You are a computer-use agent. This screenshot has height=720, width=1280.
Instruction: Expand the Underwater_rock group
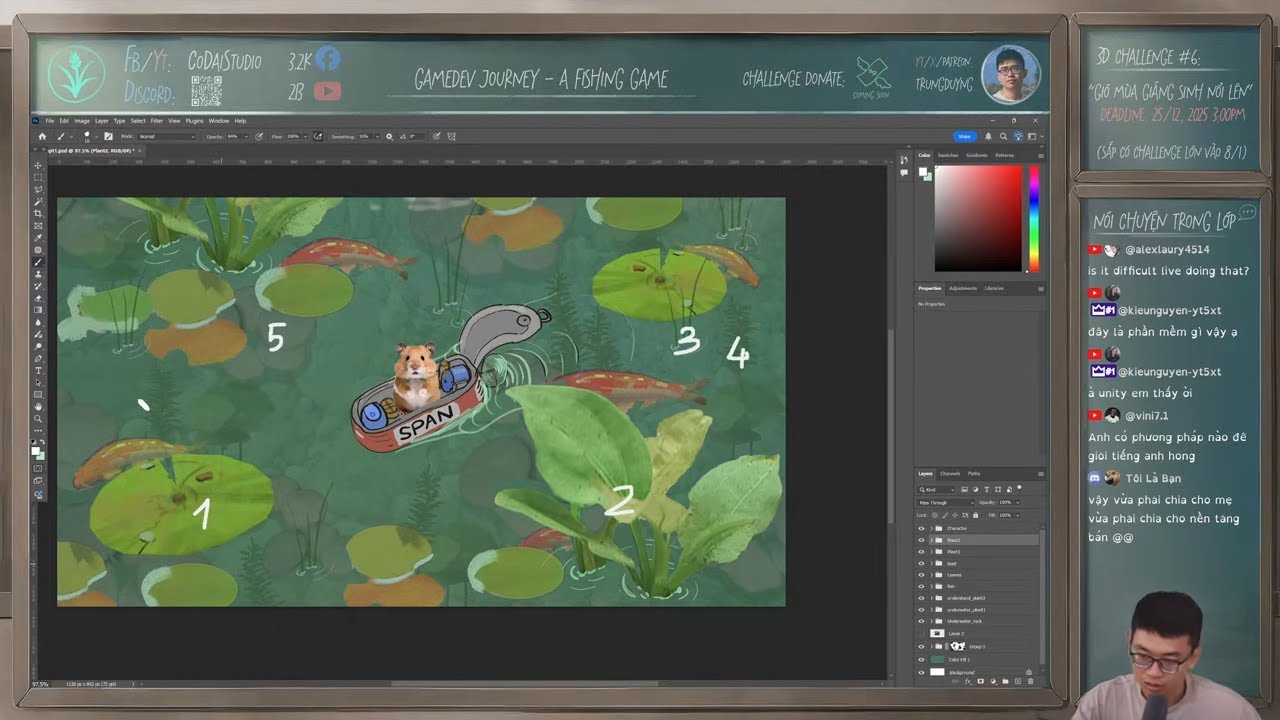click(931, 621)
